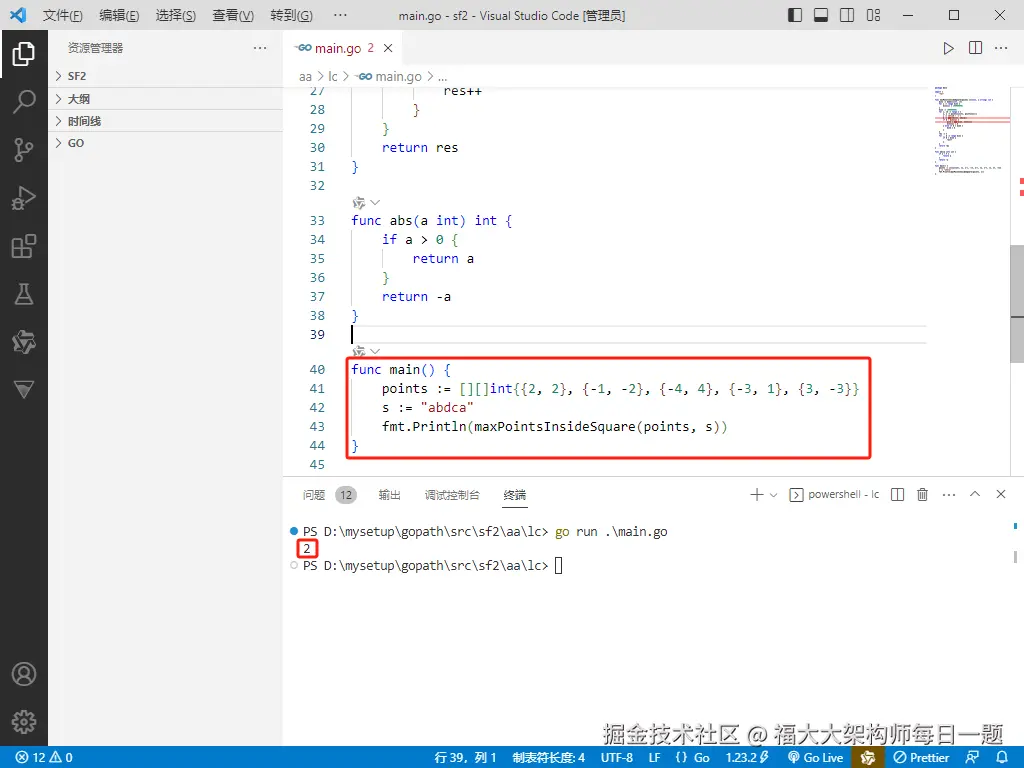1024x768 pixels.
Task: Toggle bottom panel layout icon
Action: tap(821, 15)
